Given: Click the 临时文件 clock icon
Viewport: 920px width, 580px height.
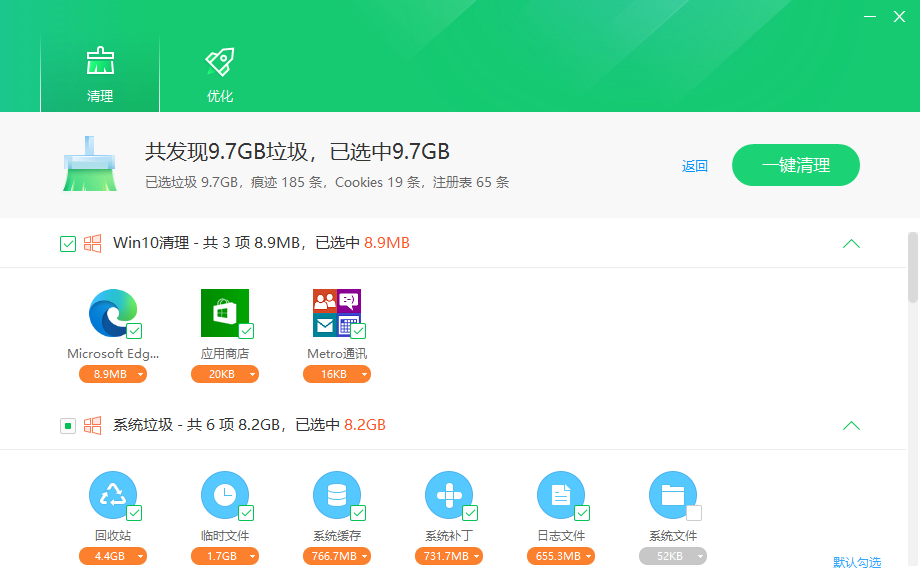Looking at the screenshot, I should click(225, 495).
